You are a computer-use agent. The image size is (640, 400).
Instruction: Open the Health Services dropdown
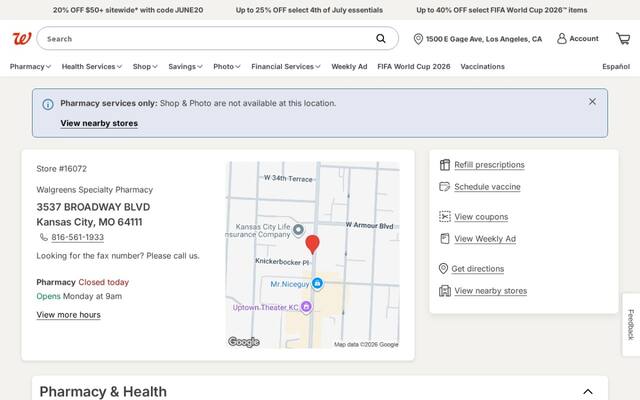[92, 67]
